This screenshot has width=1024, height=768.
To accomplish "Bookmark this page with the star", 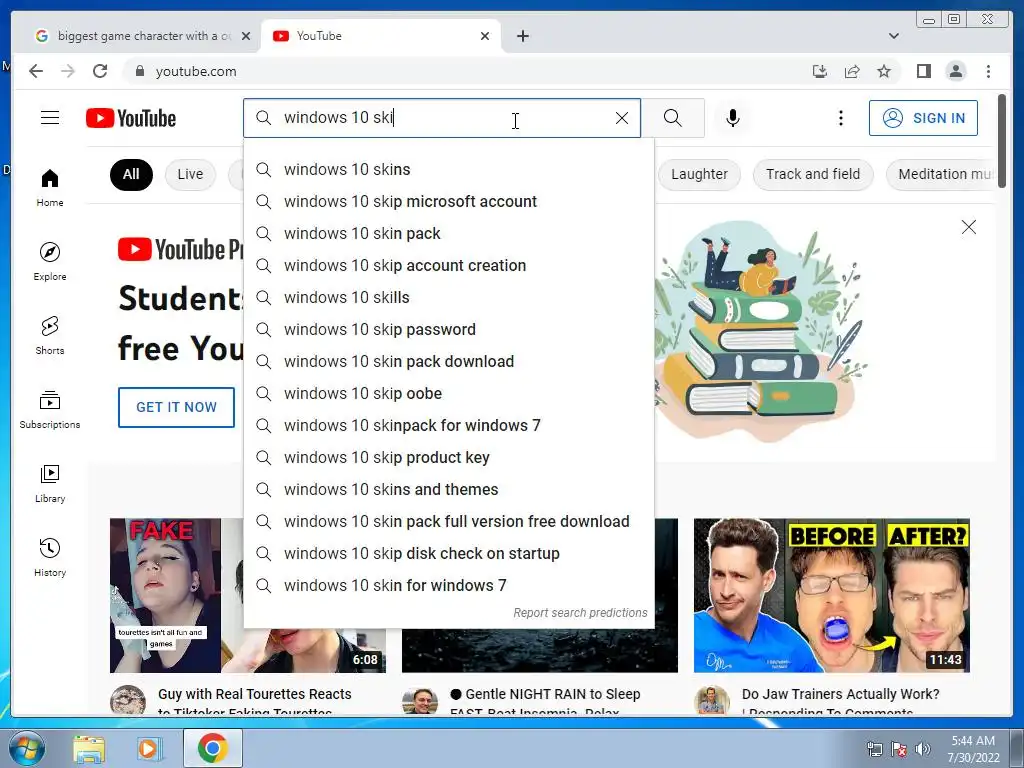I will click(884, 71).
